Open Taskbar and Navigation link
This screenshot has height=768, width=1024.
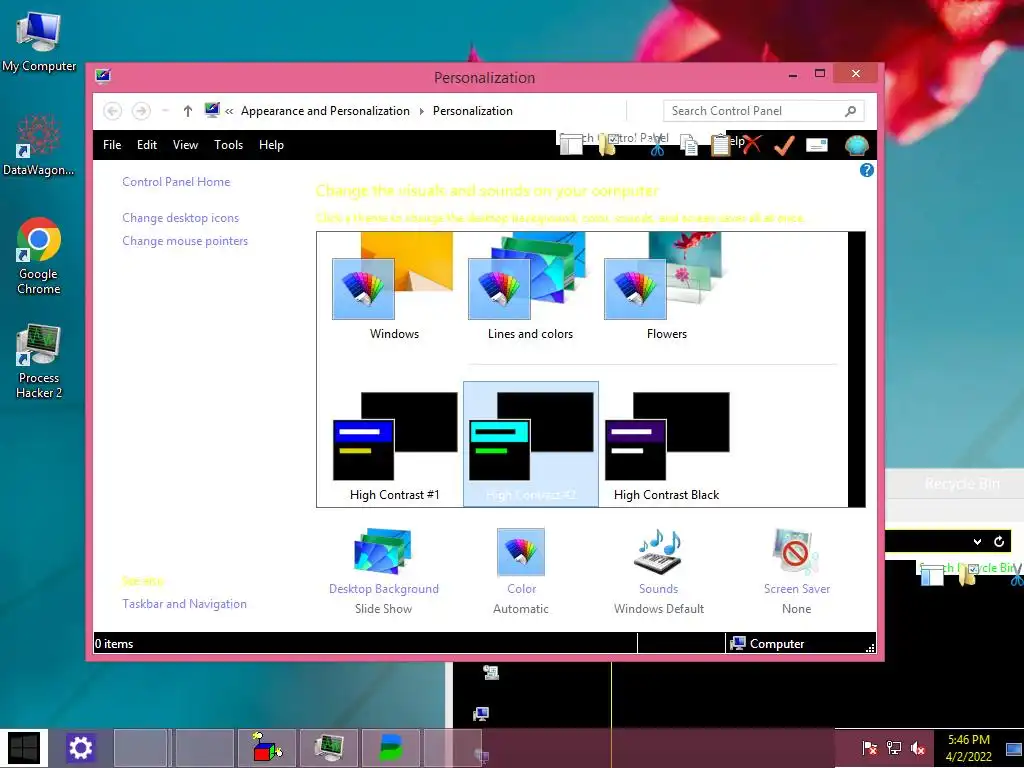(x=184, y=603)
